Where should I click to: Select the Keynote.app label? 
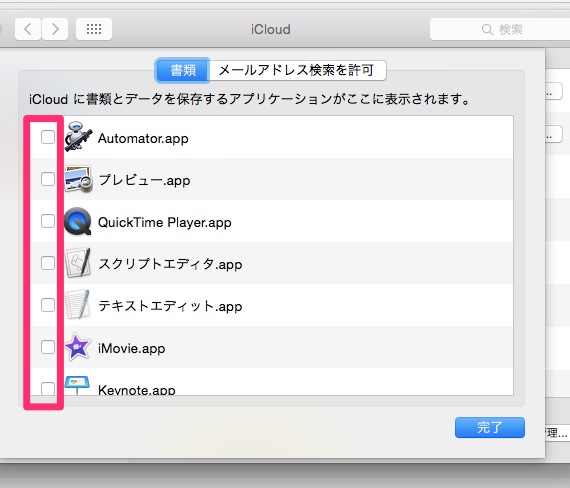137,390
